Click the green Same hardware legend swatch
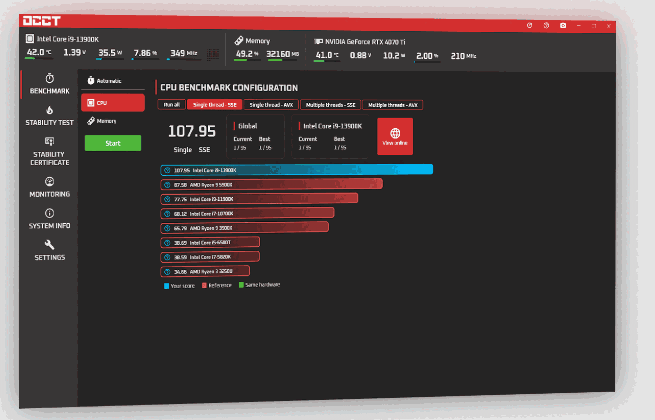 tap(241, 285)
